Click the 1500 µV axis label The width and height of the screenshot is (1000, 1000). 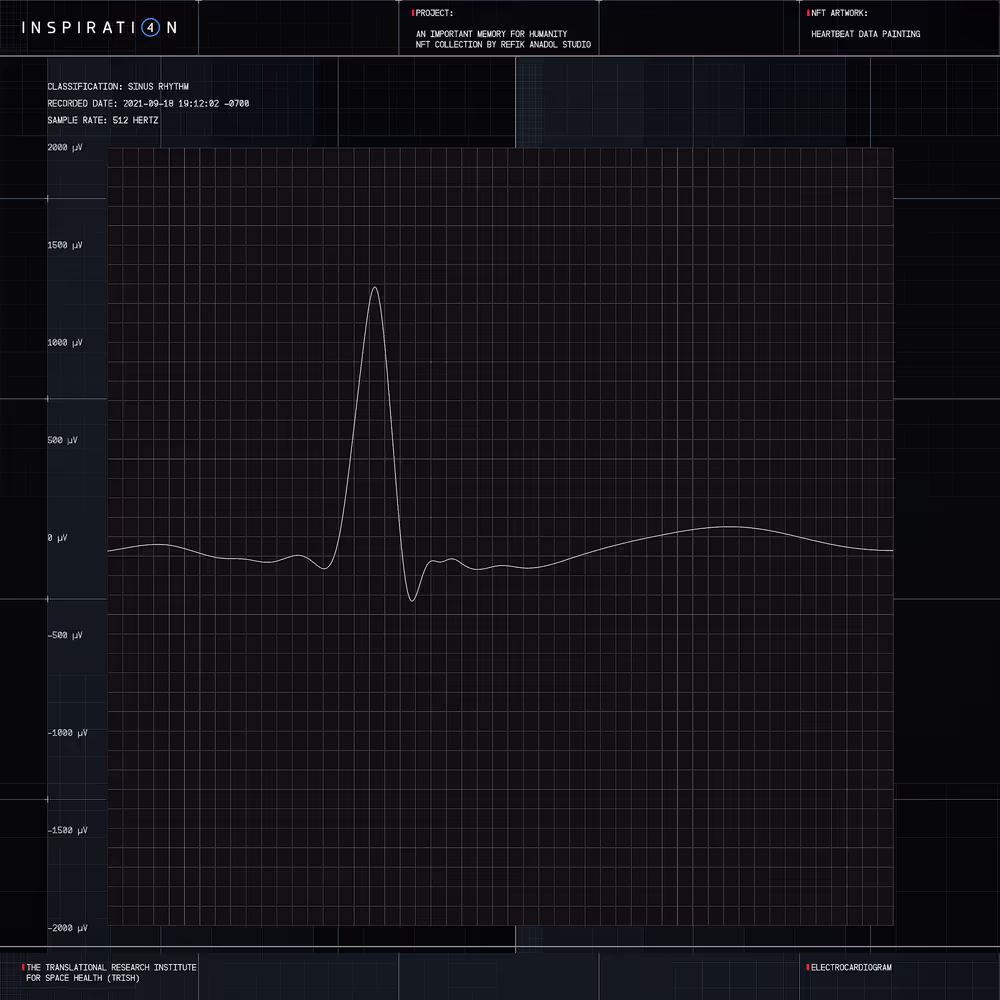tap(65, 245)
